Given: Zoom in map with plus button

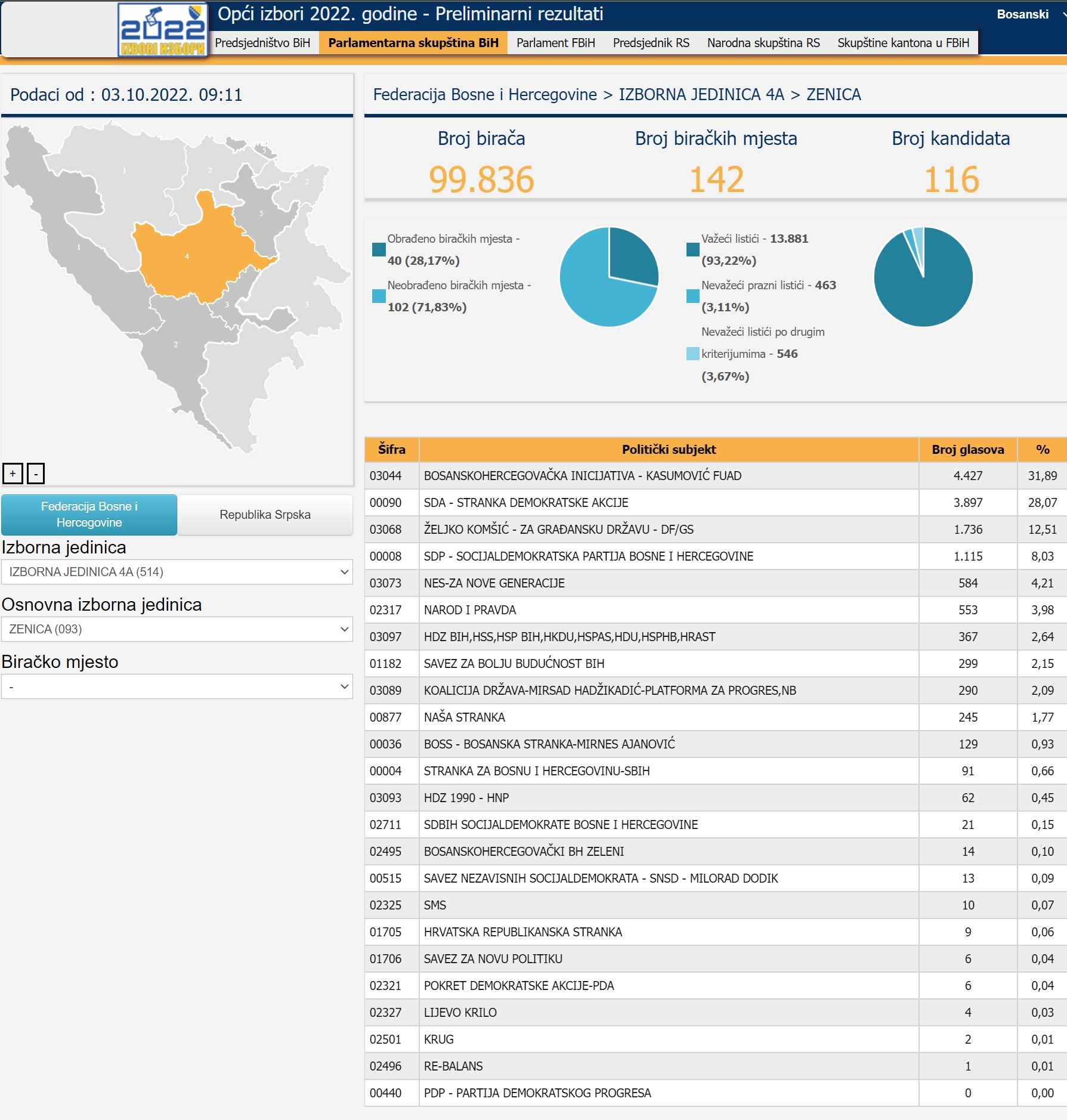Looking at the screenshot, I should pyautogui.click(x=13, y=474).
